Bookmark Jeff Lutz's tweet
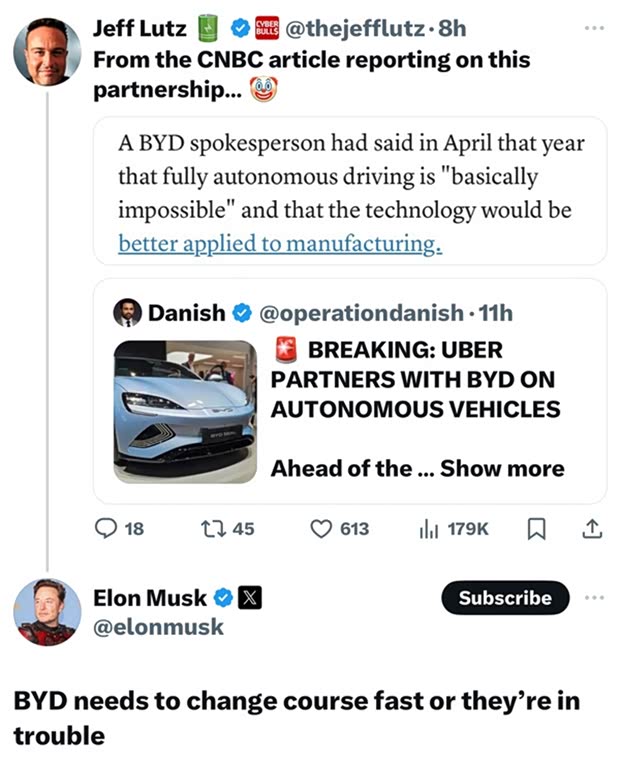 [x=534, y=528]
